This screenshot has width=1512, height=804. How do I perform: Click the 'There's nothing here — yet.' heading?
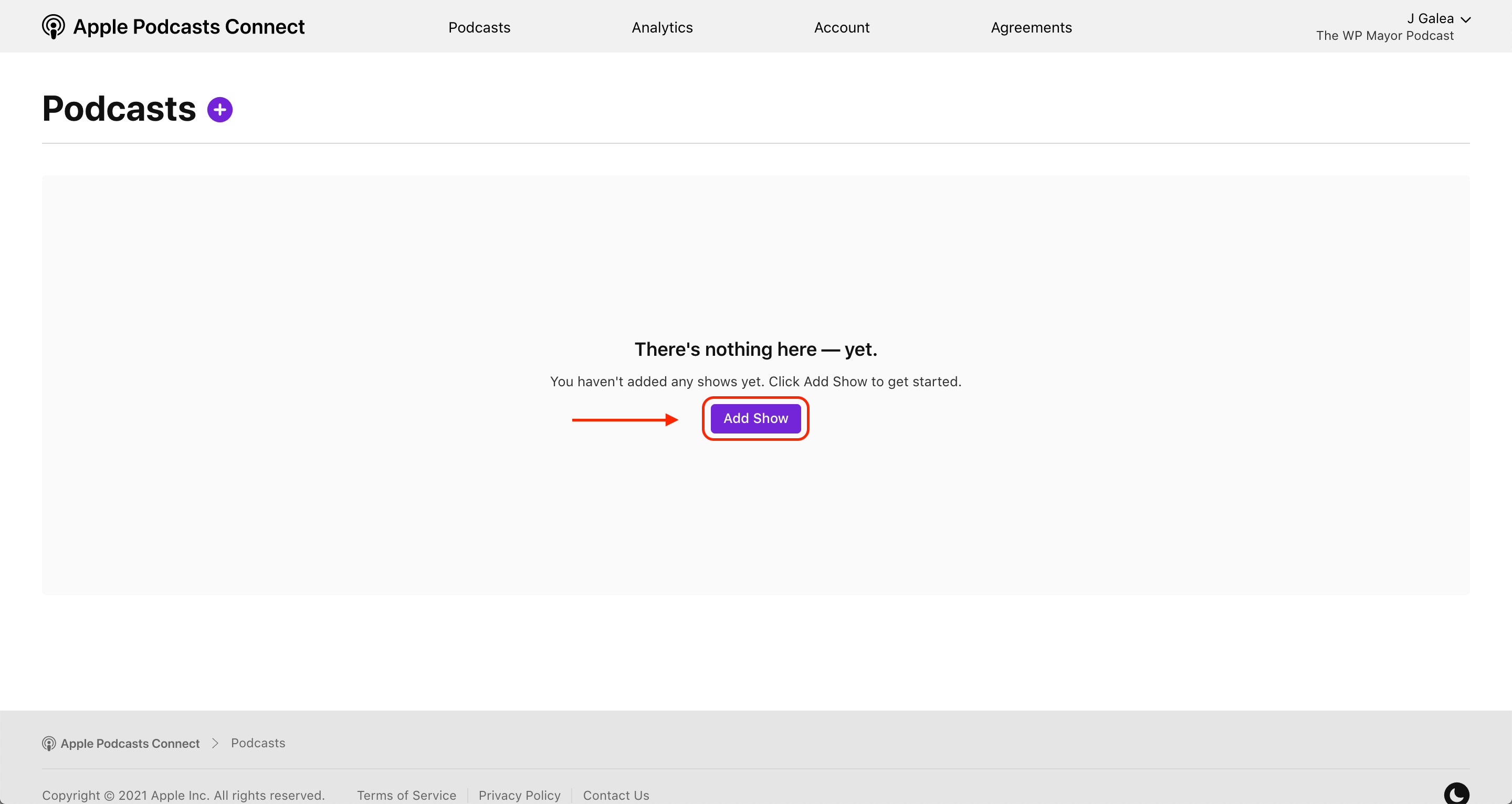755,349
